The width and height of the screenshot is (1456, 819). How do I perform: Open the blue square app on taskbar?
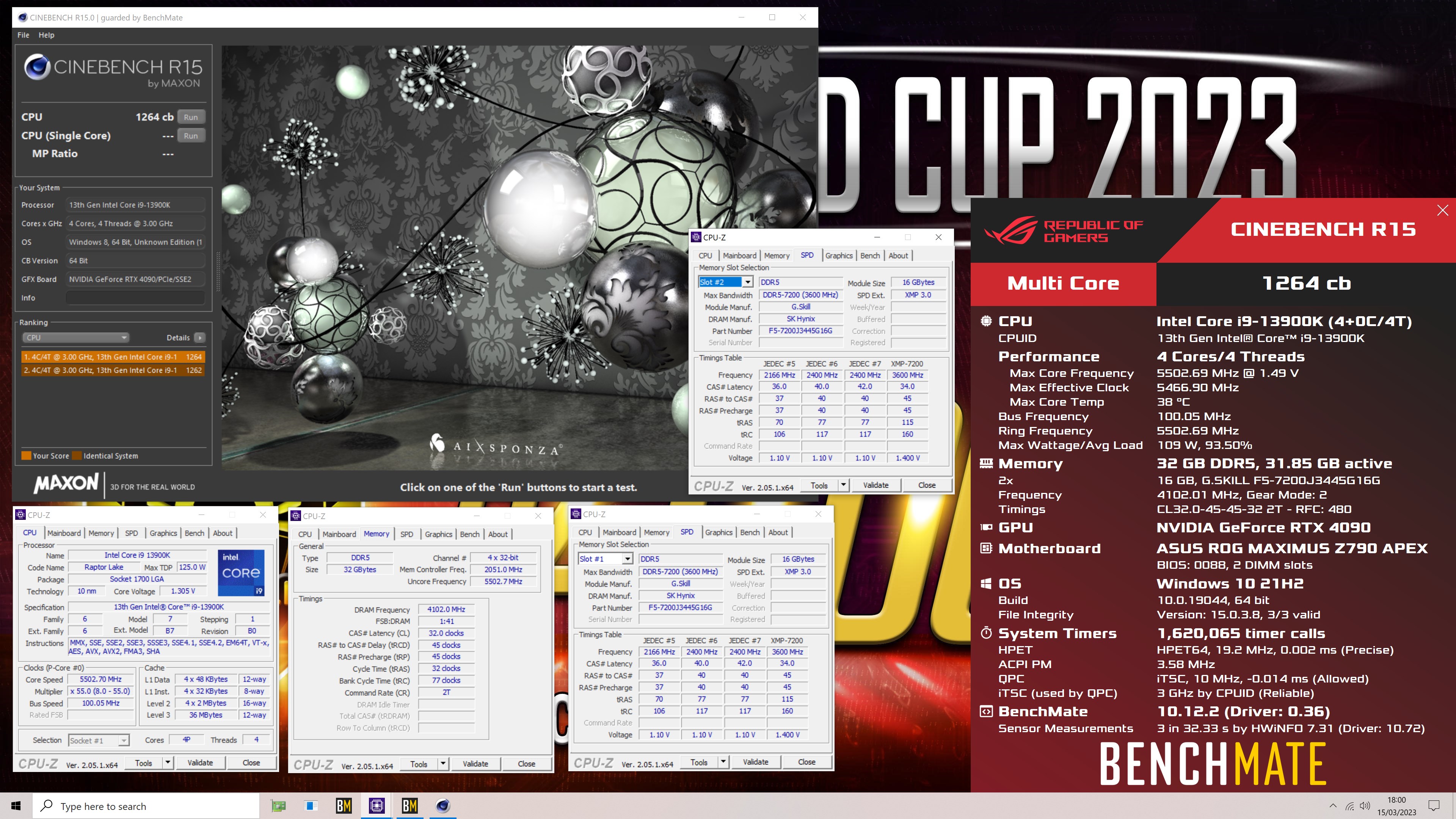click(311, 805)
